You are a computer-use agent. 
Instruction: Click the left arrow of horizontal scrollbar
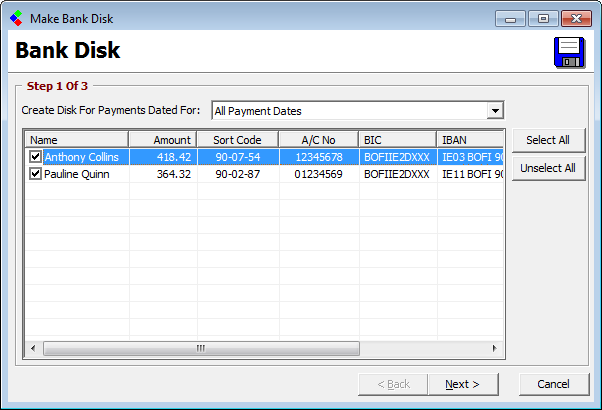34,348
